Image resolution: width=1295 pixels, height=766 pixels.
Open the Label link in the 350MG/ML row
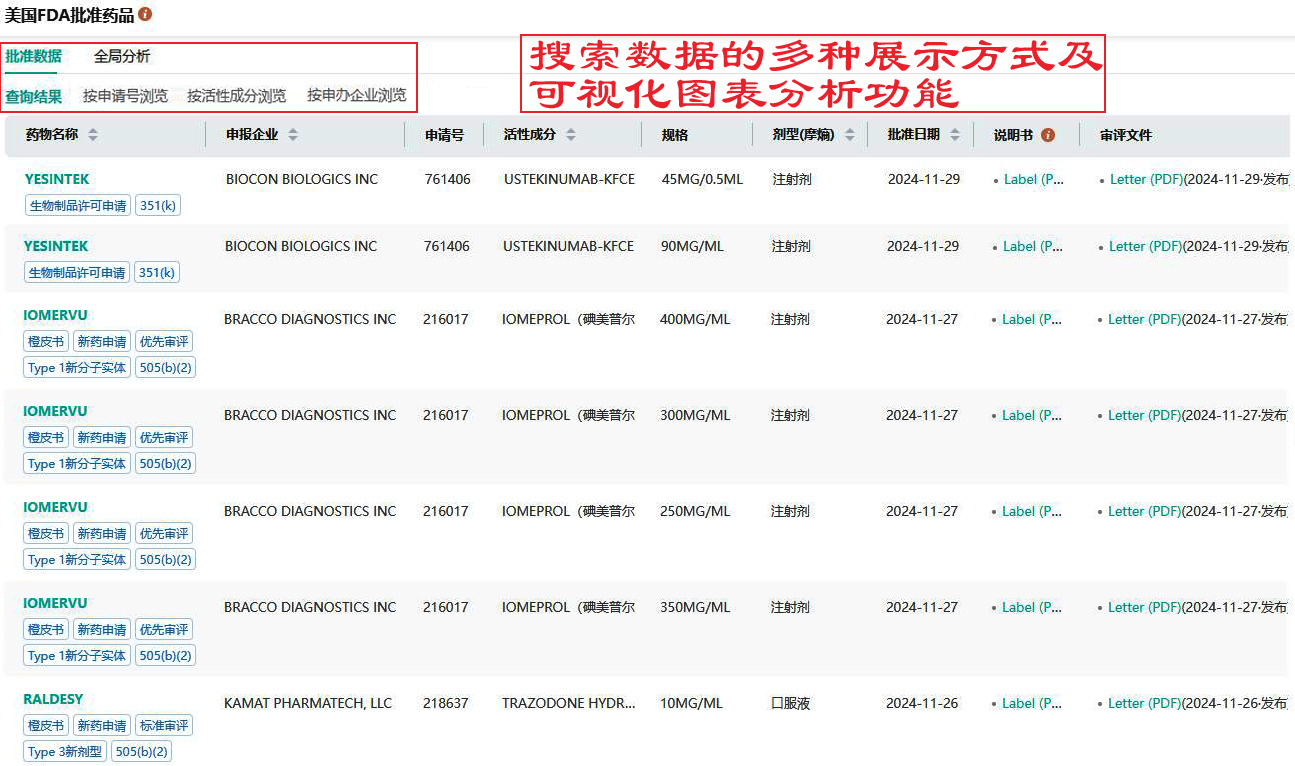(x=1032, y=607)
